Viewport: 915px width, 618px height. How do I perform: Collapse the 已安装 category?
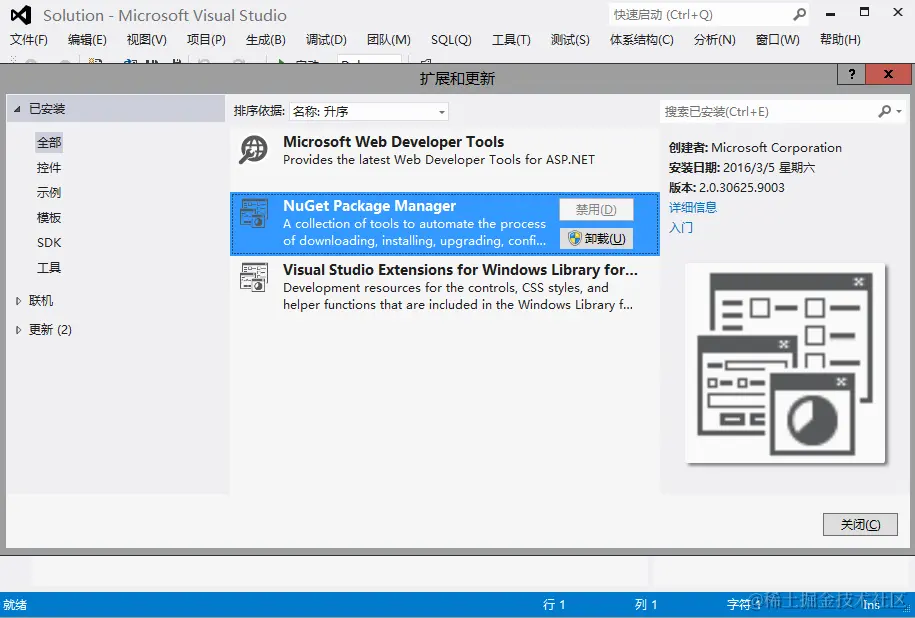pos(18,109)
